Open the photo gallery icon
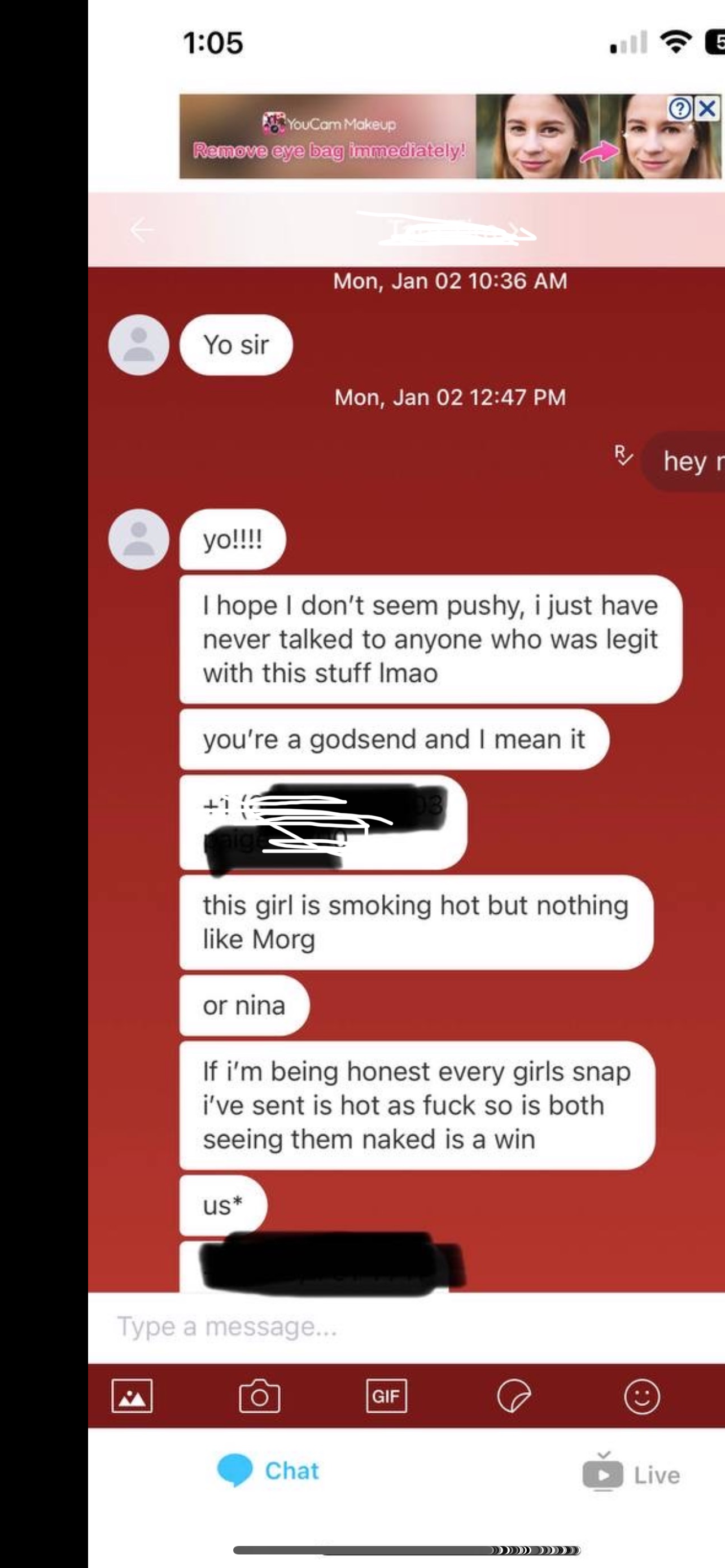This screenshot has width=725, height=1568. coord(132,1396)
